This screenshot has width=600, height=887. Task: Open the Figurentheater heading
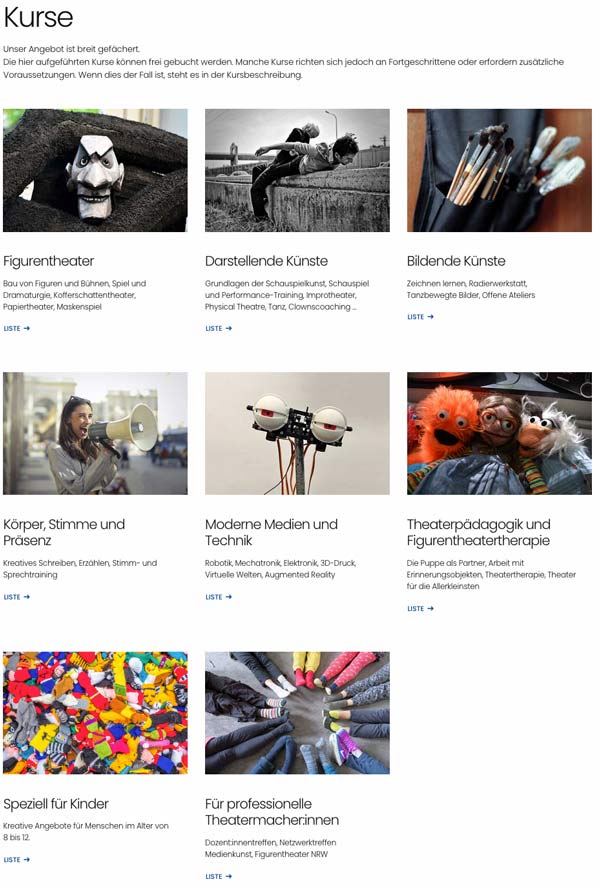click(49, 261)
